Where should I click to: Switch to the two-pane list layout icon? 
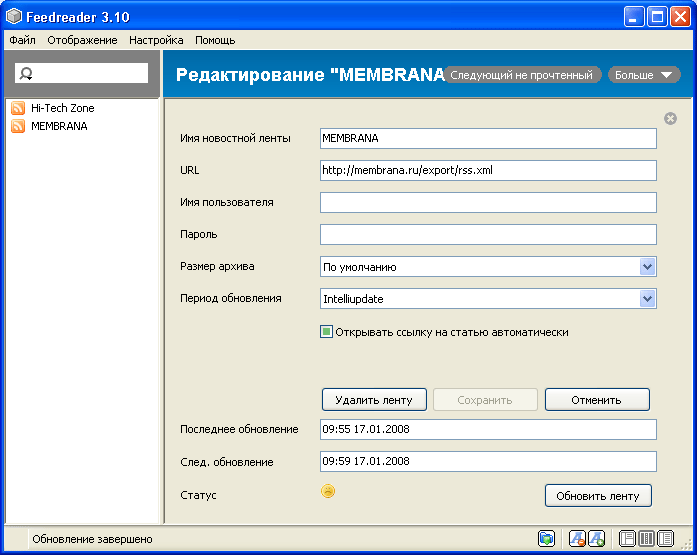(665, 539)
